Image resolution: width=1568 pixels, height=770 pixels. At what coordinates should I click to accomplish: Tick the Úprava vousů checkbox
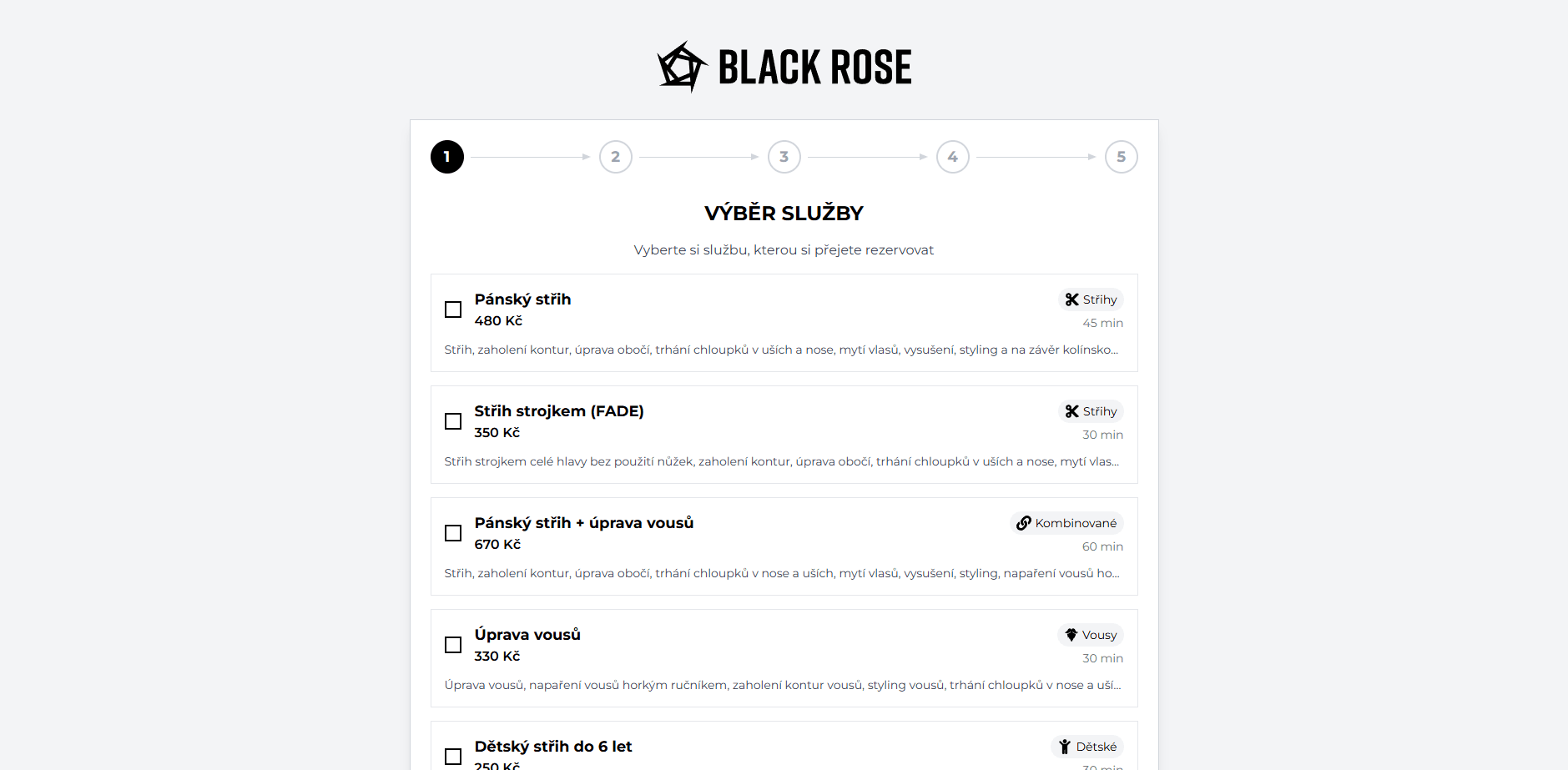(x=453, y=645)
